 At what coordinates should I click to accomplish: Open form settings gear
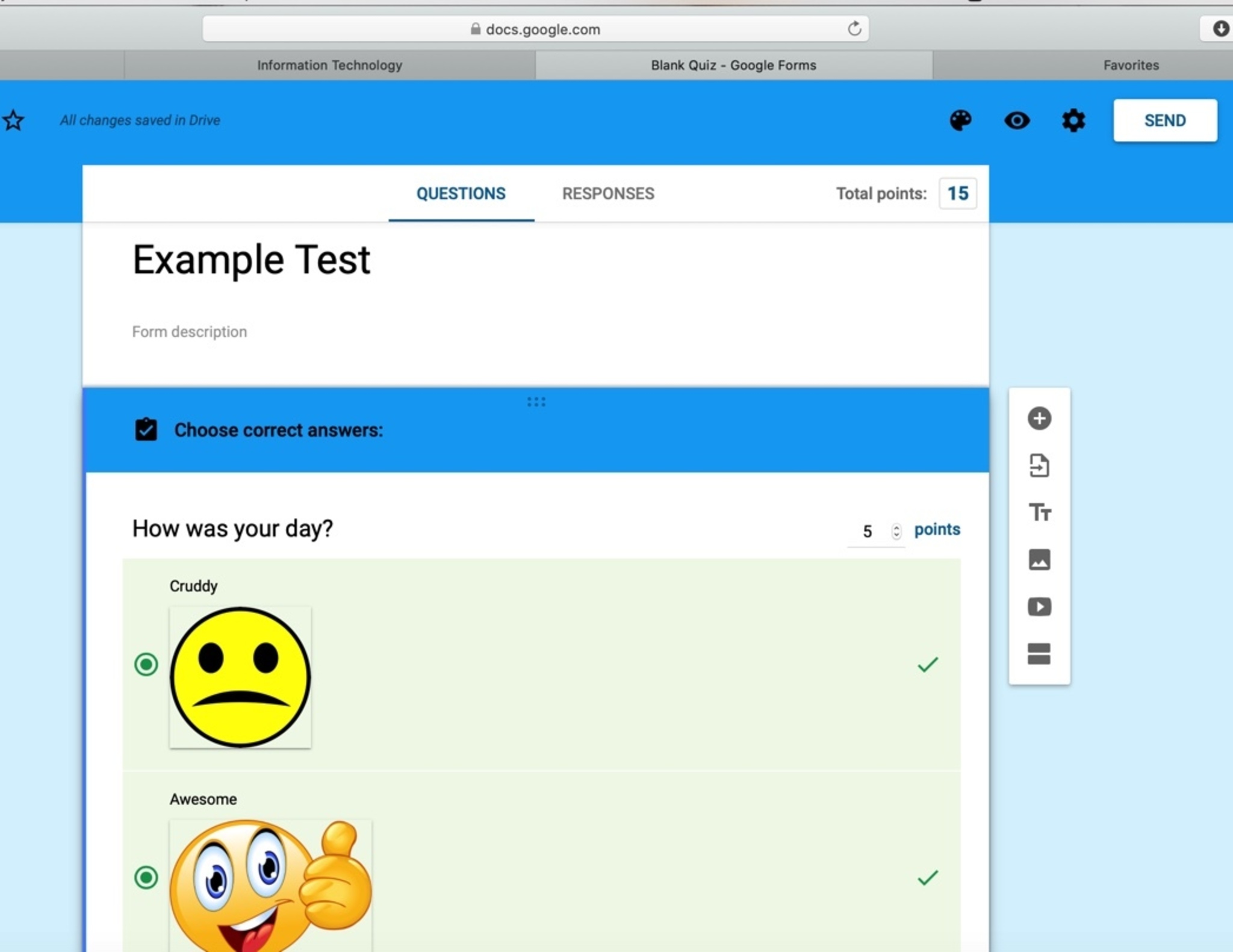point(1073,120)
